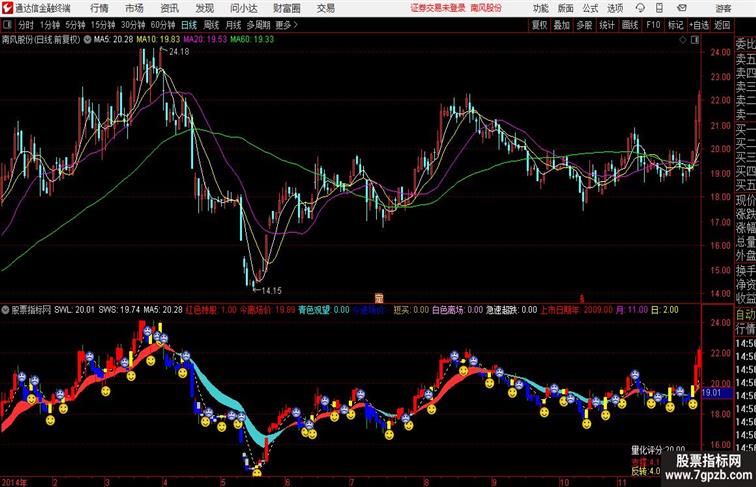Switch to 15分钟 period

103,25
